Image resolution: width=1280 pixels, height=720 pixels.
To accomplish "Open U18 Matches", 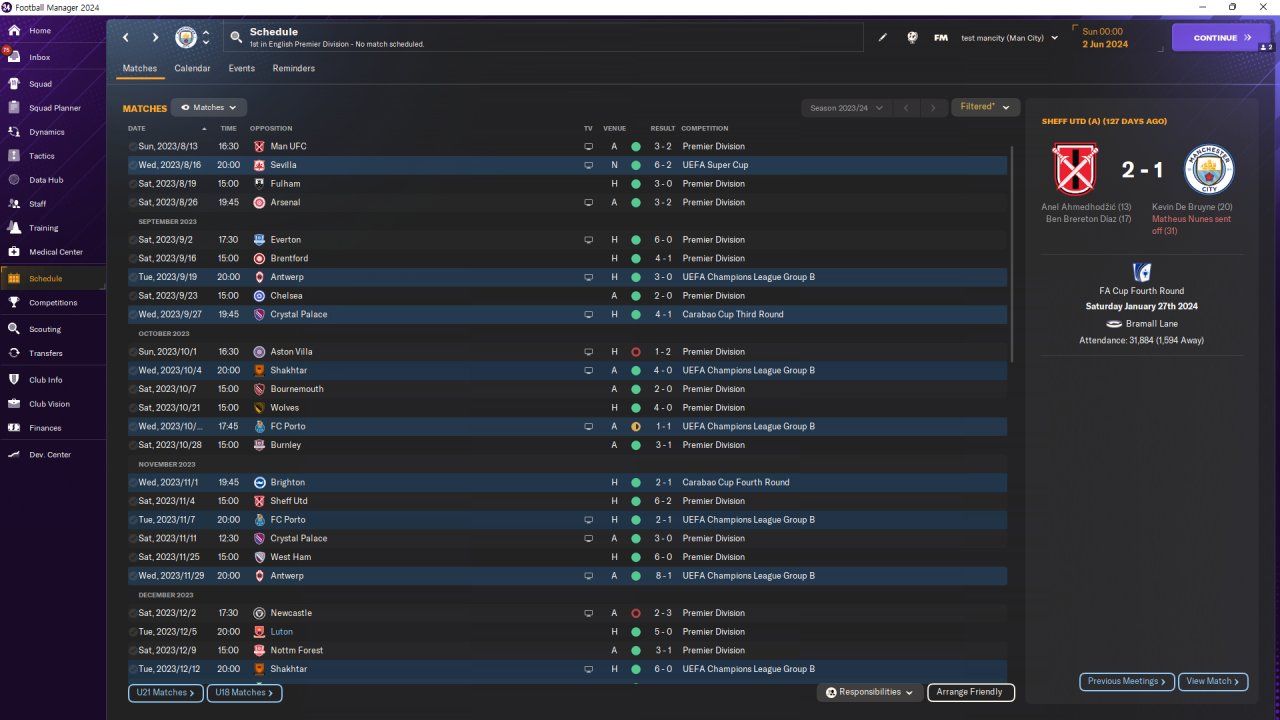I will pyautogui.click(x=245, y=693).
